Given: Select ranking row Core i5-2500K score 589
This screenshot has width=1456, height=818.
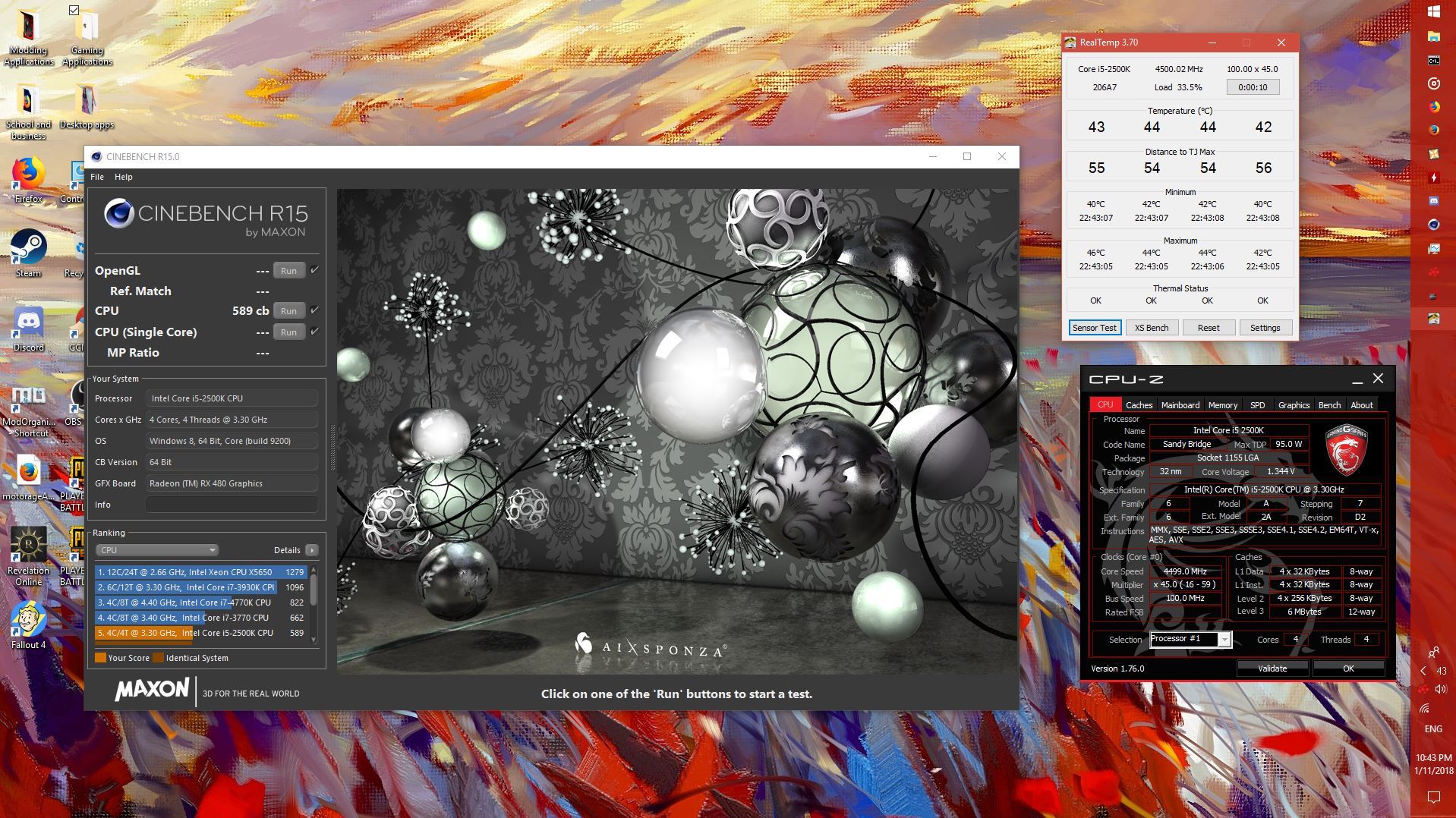Looking at the screenshot, I should (200, 633).
